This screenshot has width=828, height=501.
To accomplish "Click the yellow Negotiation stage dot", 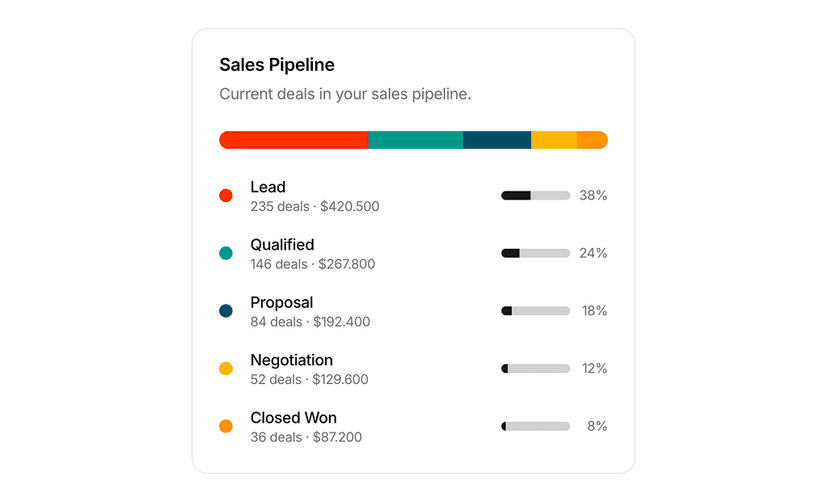I will (226, 369).
